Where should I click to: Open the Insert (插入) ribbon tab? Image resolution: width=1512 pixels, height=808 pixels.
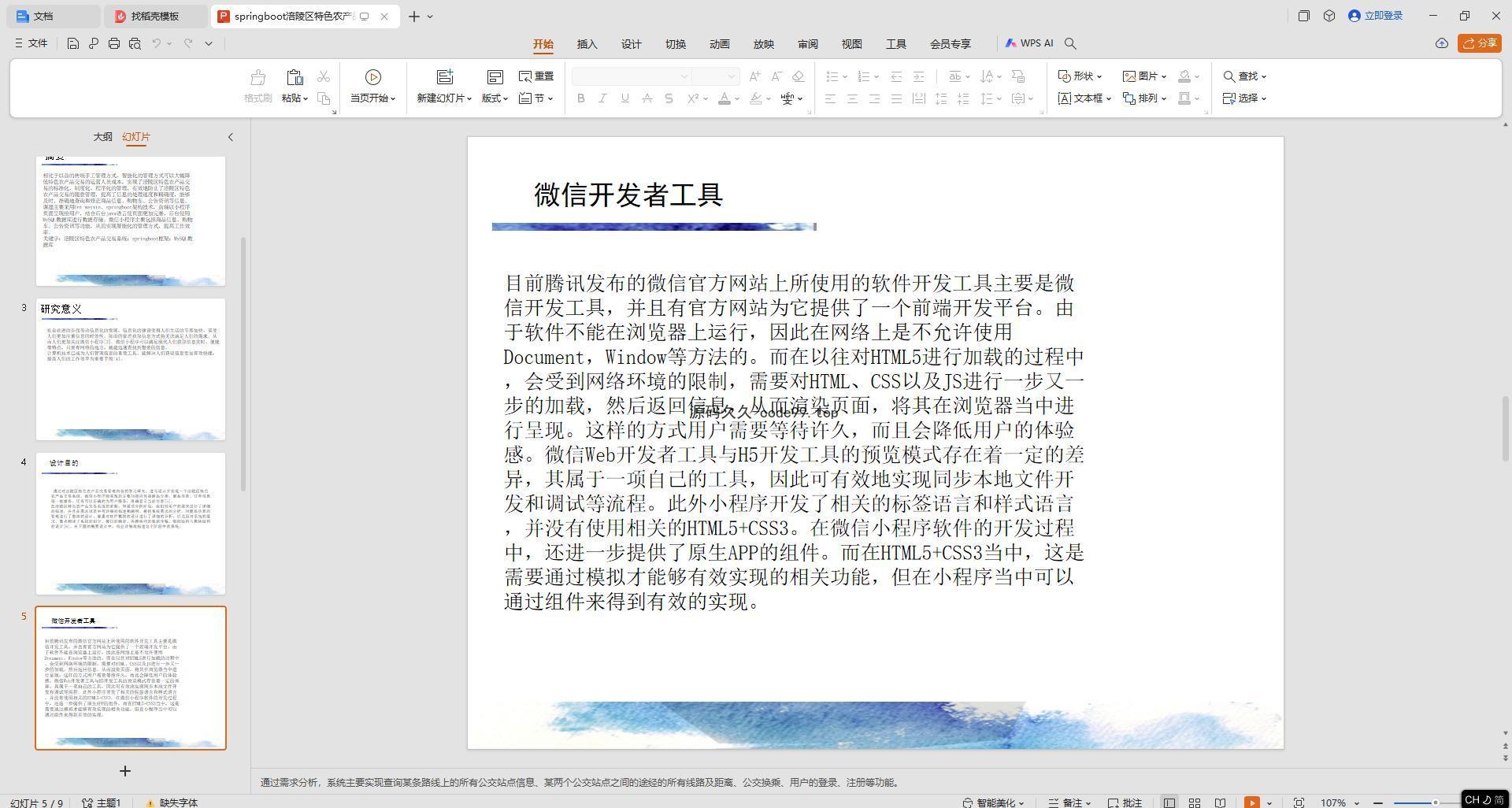[587, 44]
